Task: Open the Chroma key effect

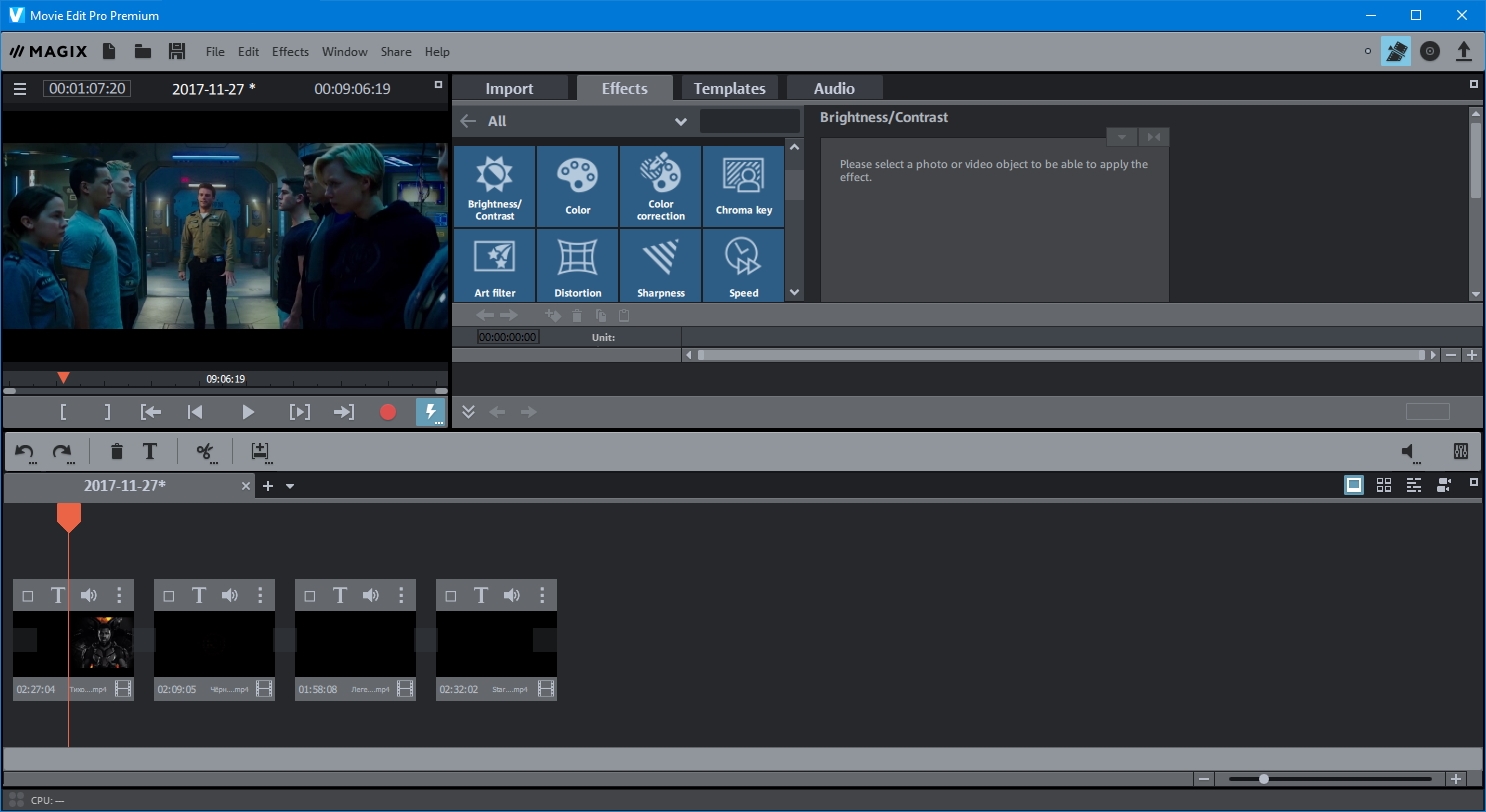Action: [x=743, y=186]
